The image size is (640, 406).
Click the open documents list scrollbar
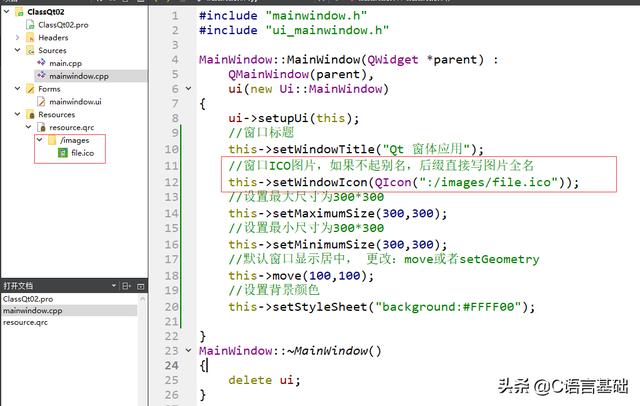click(x=142, y=349)
